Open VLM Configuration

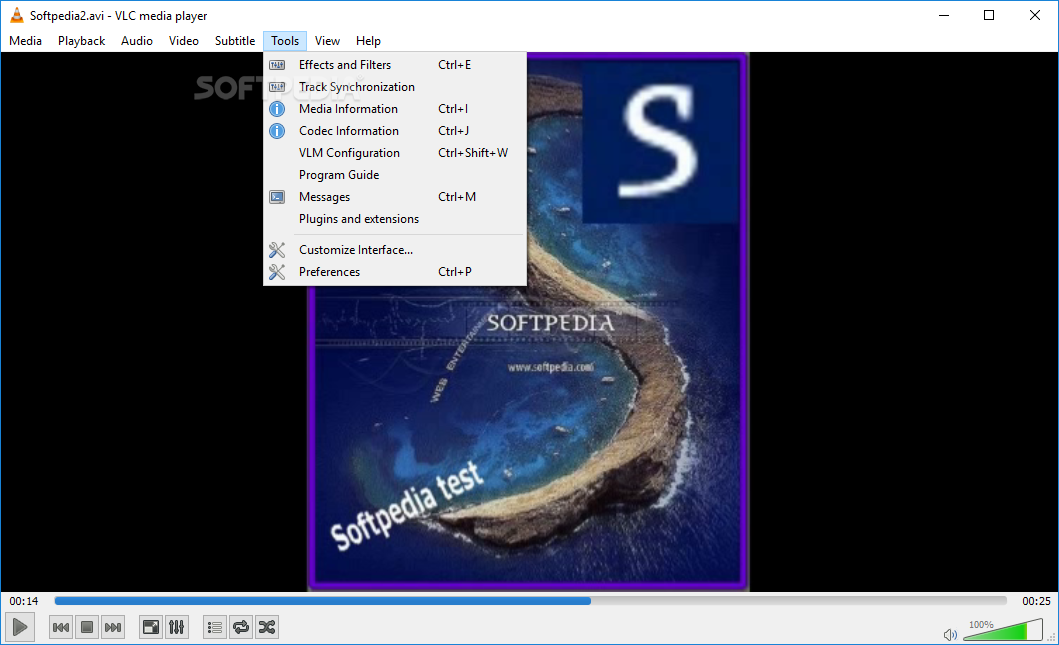(x=394, y=153)
